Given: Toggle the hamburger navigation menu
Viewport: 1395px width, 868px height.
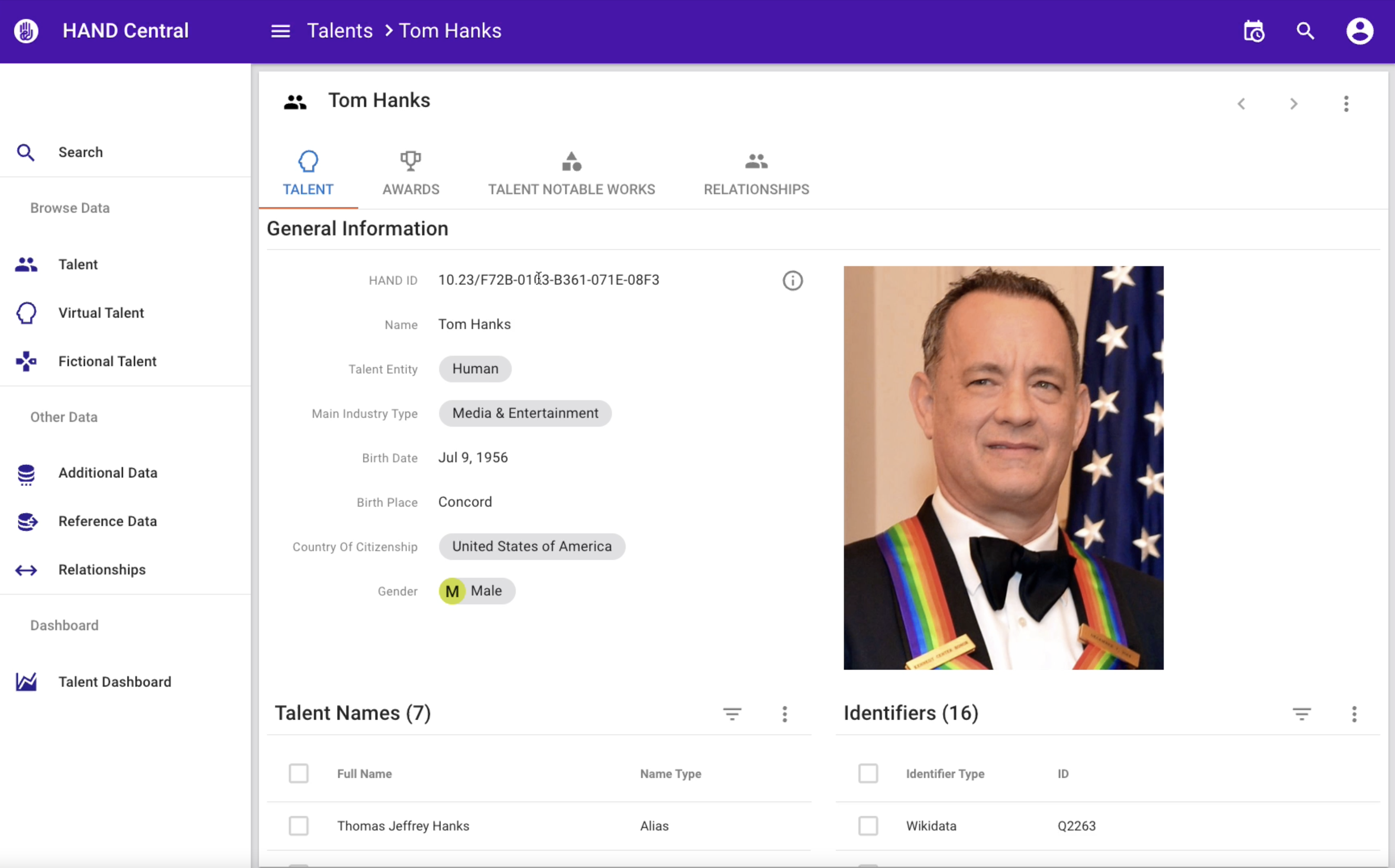Looking at the screenshot, I should click(280, 31).
